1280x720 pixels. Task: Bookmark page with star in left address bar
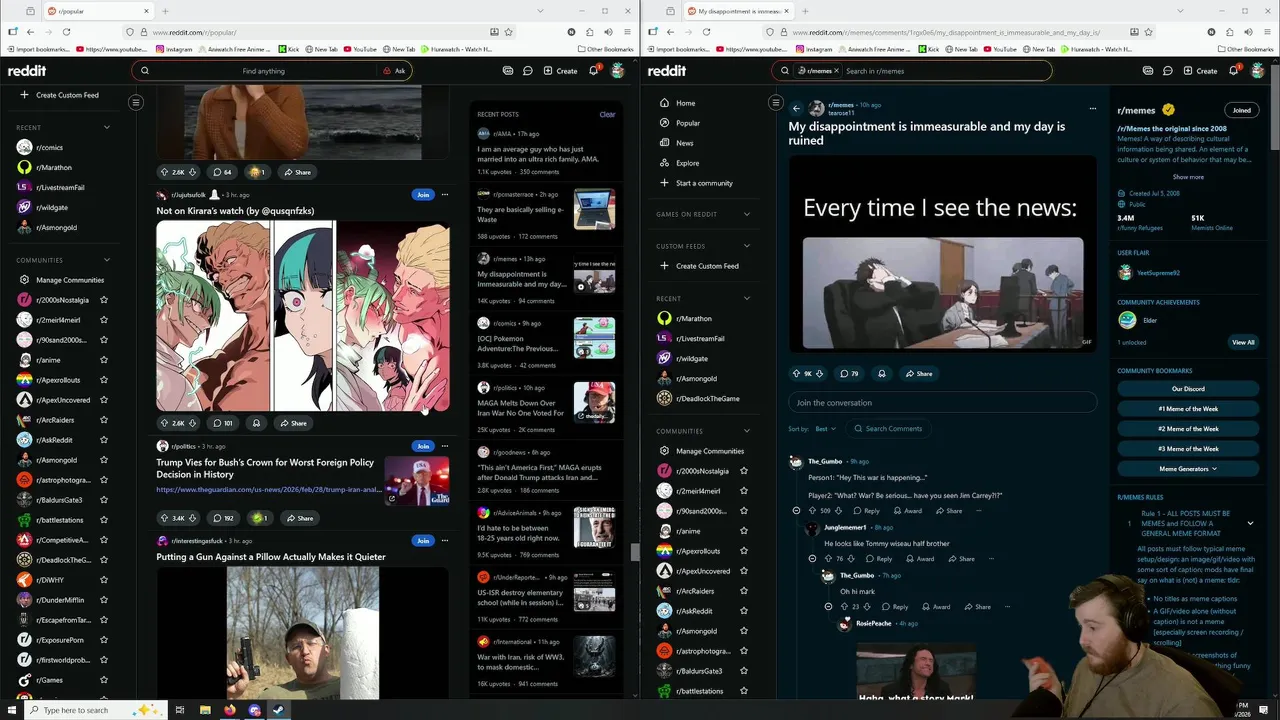tap(509, 32)
